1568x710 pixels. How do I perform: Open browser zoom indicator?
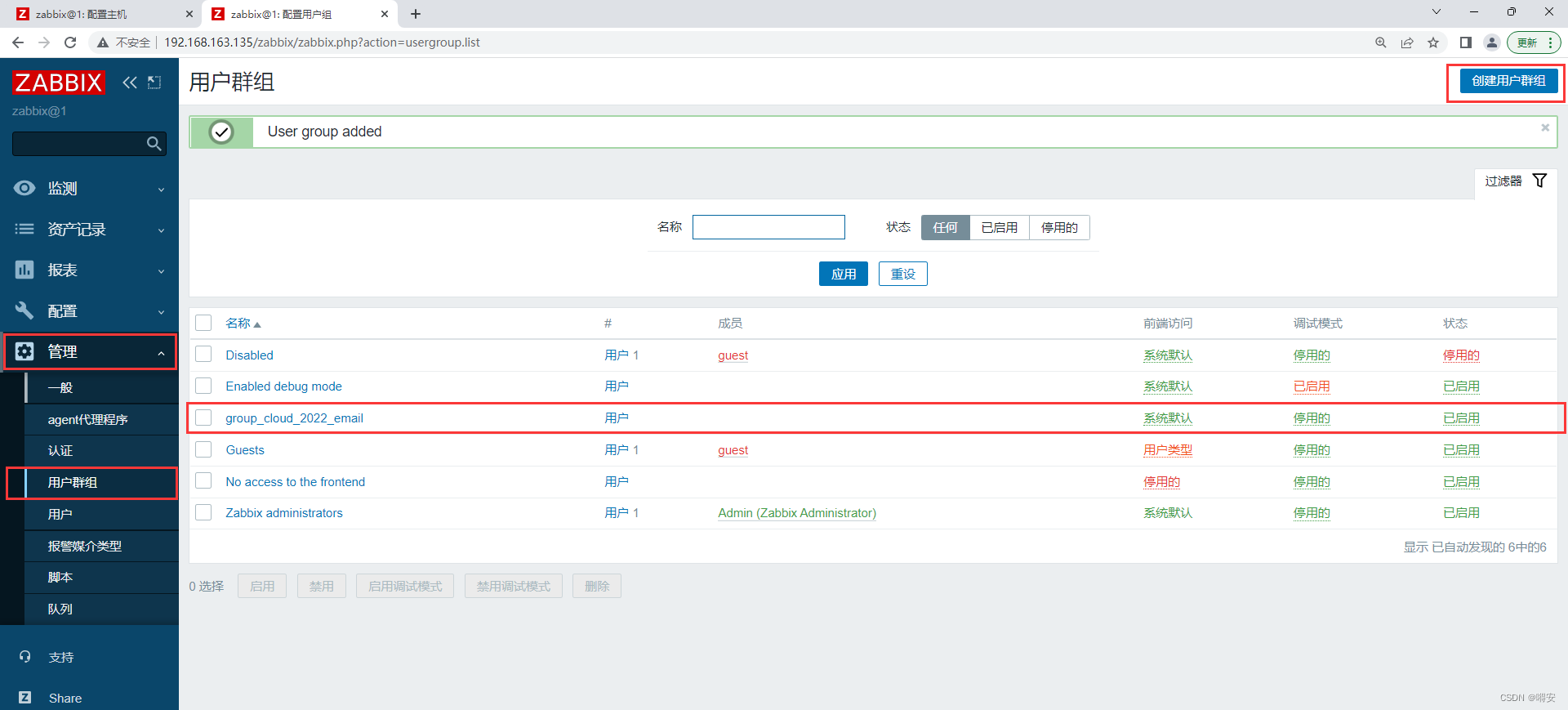click(x=1381, y=42)
